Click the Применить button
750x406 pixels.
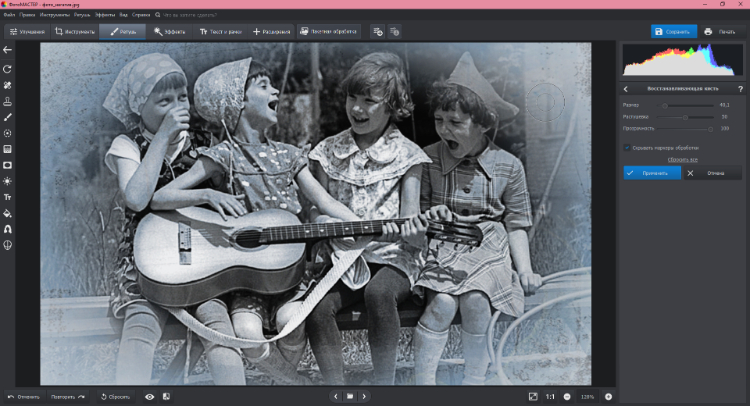651,172
